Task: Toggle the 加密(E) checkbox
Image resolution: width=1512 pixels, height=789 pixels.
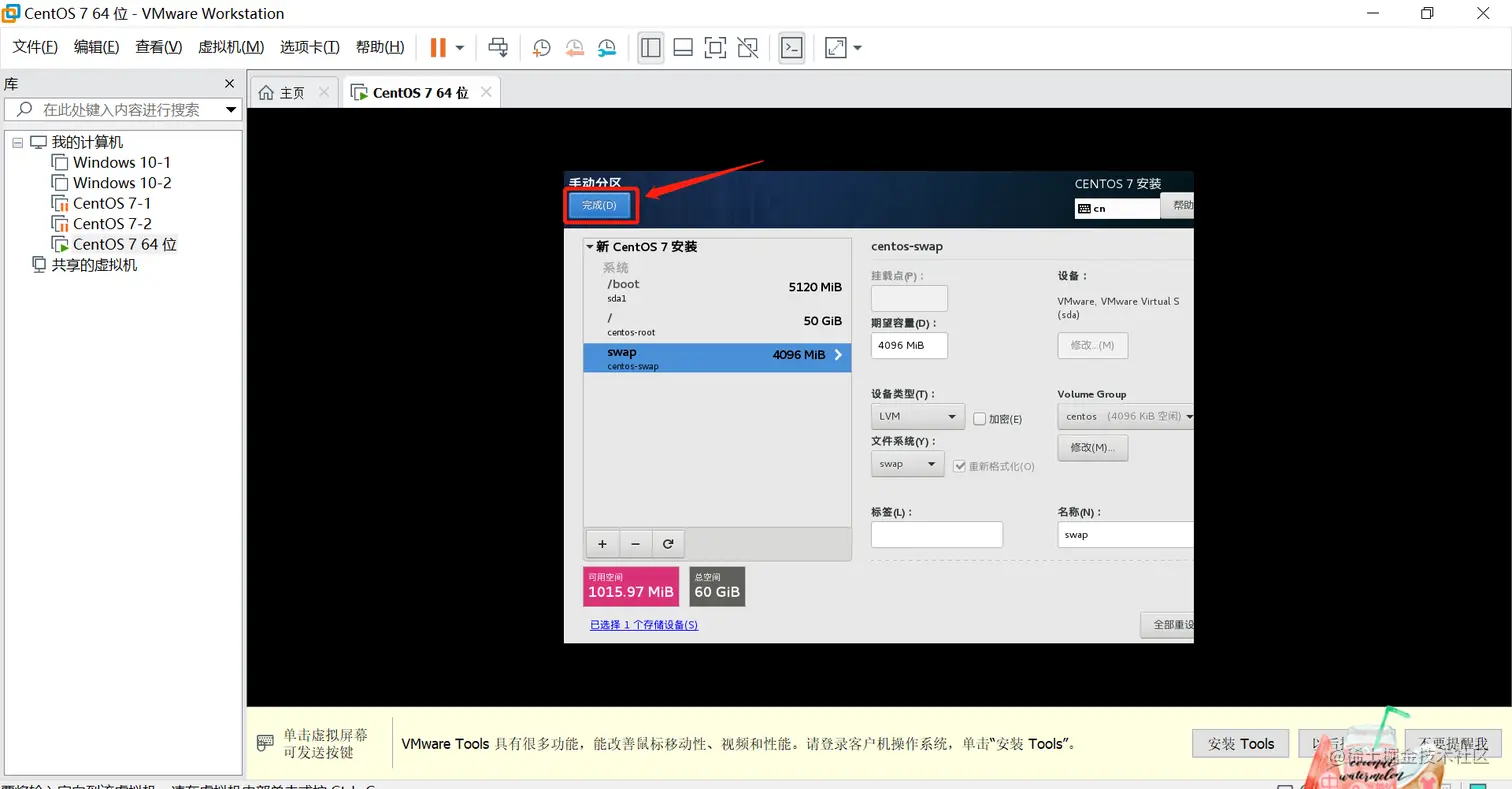Action: click(980, 419)
